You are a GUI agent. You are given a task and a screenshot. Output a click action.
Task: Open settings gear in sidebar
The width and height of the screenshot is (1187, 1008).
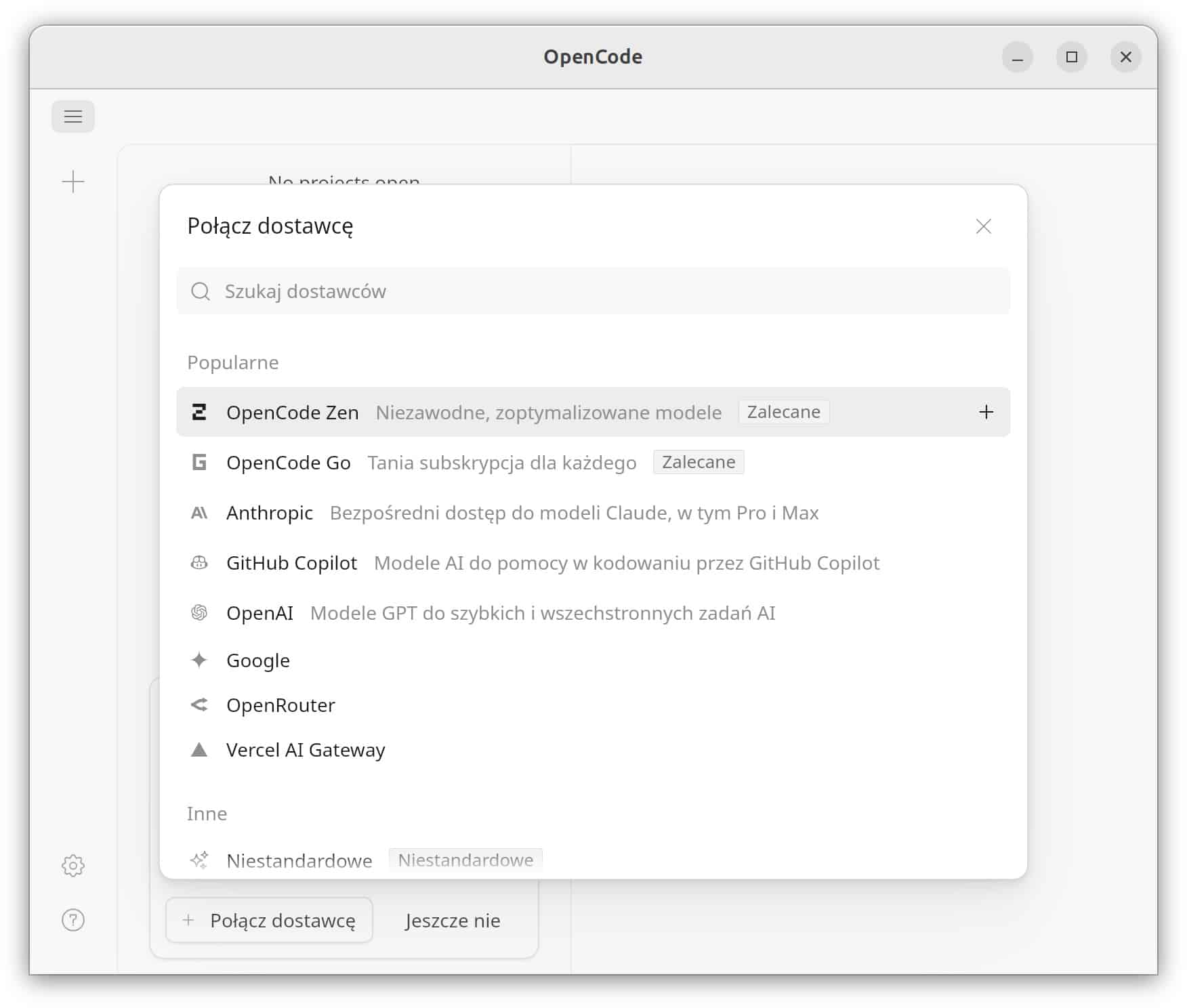73,865
